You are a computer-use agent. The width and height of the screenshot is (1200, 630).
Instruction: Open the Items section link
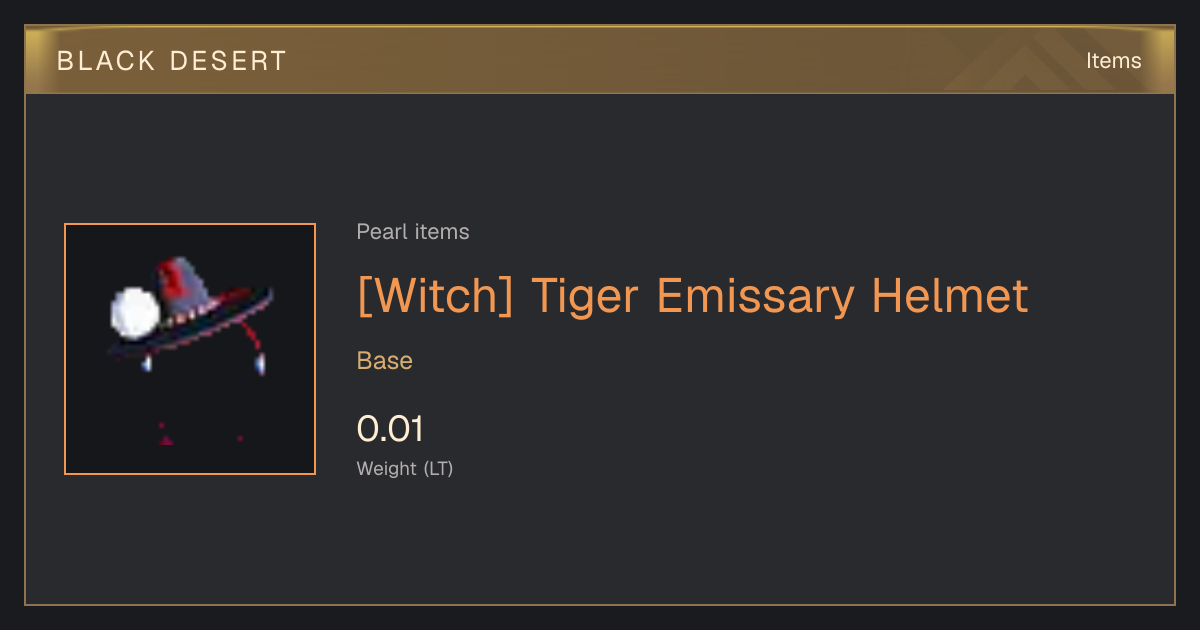[x=1114, y=61]
